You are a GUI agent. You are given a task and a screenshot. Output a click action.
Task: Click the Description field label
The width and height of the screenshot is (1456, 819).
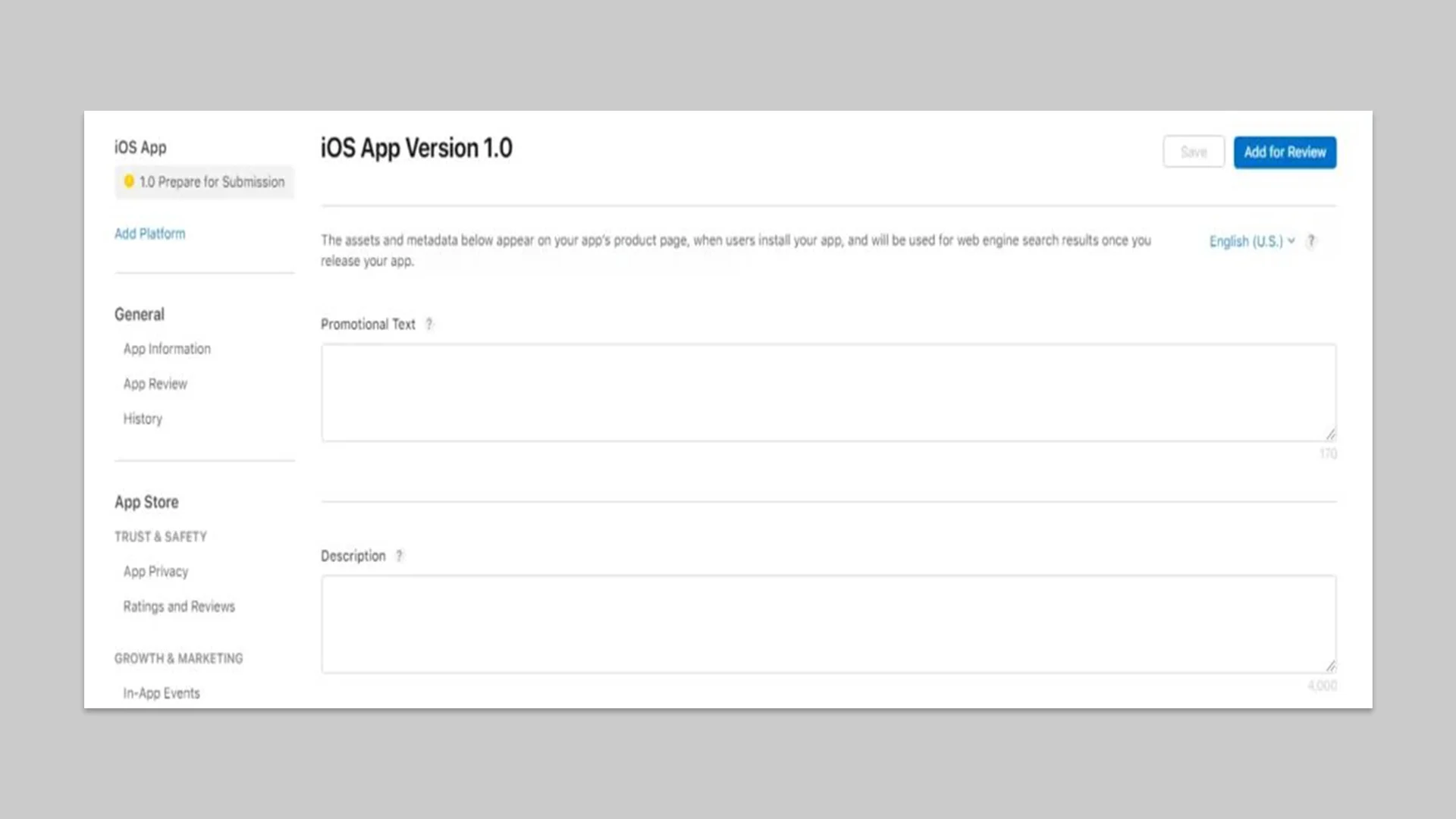(353, 556)
